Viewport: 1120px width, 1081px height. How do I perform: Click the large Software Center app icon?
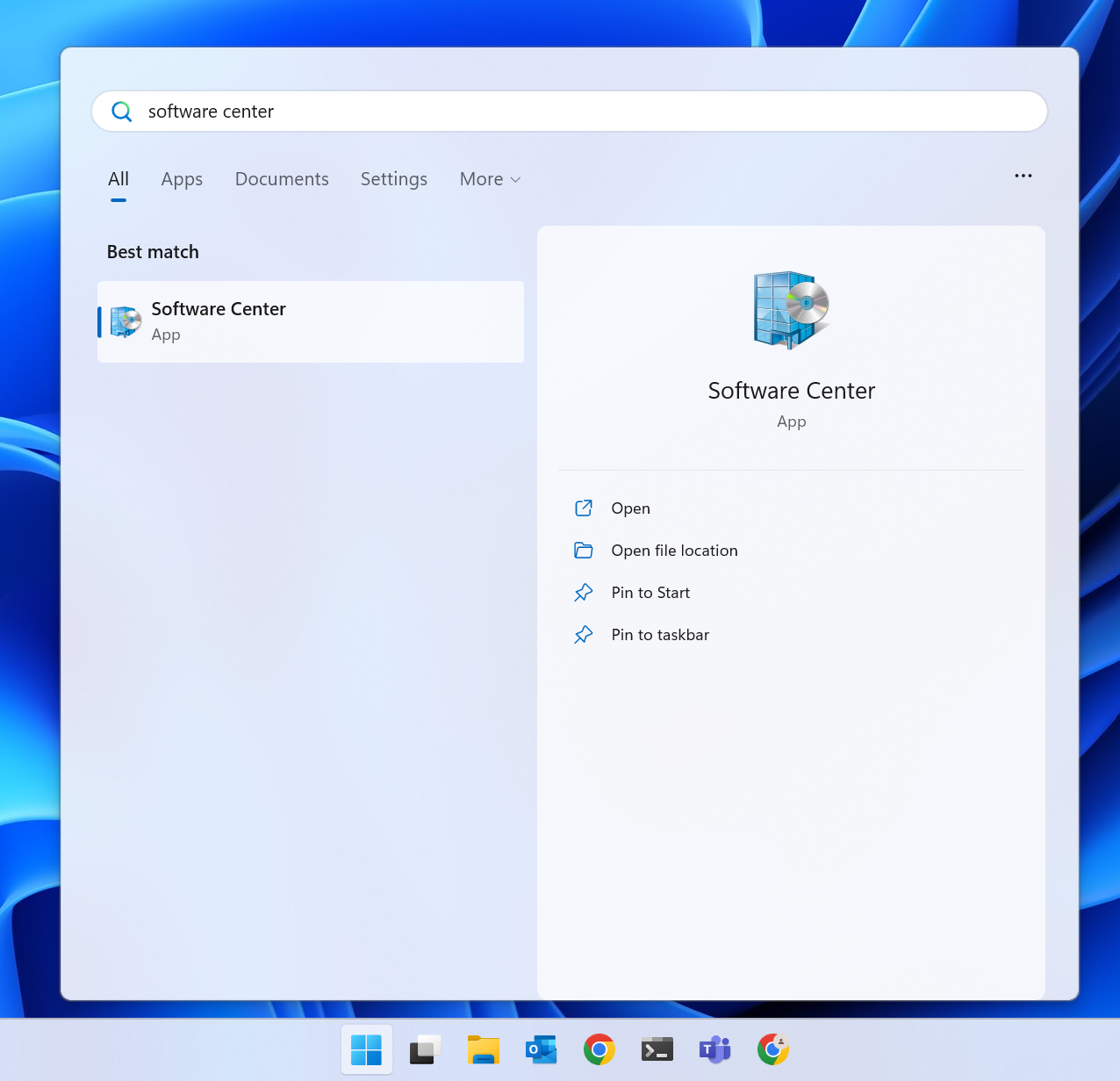tap(791, 309)
